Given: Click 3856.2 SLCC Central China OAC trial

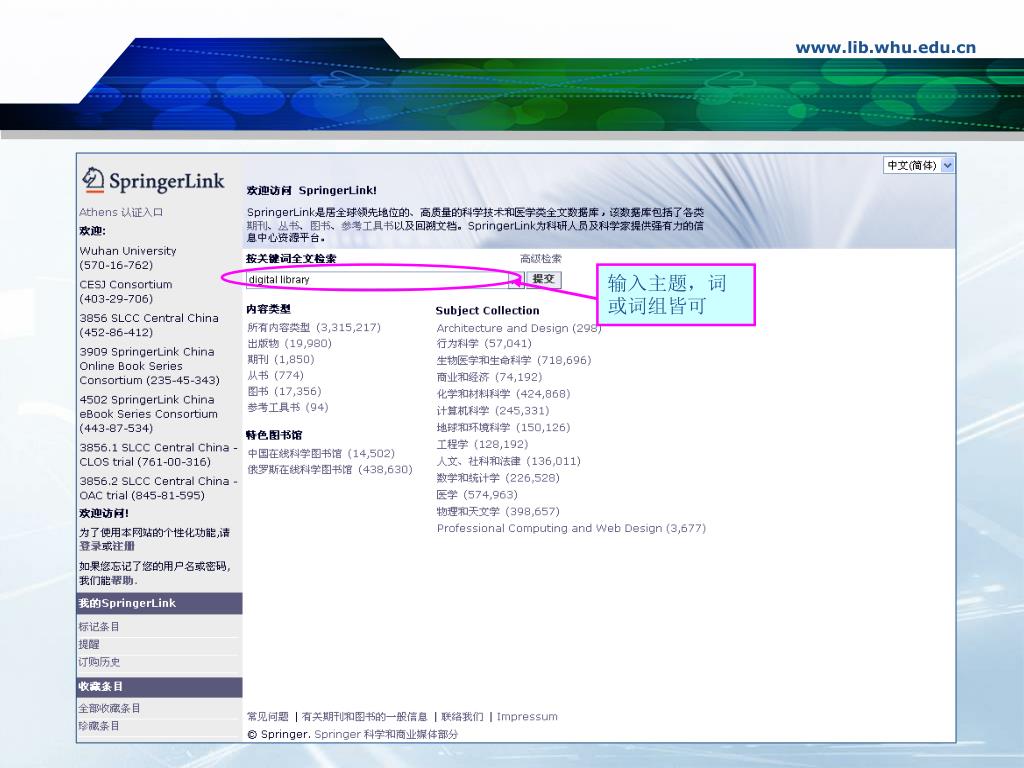Looking at the screenshot, I should click(x=158, y=488).
